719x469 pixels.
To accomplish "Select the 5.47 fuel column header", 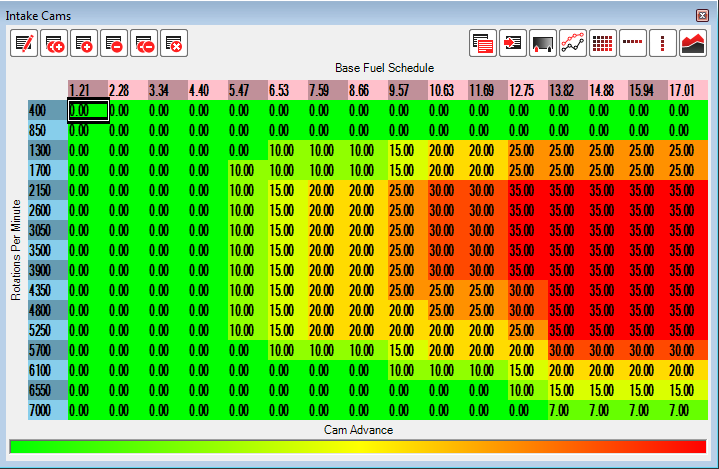I will (x=248, y=90).
